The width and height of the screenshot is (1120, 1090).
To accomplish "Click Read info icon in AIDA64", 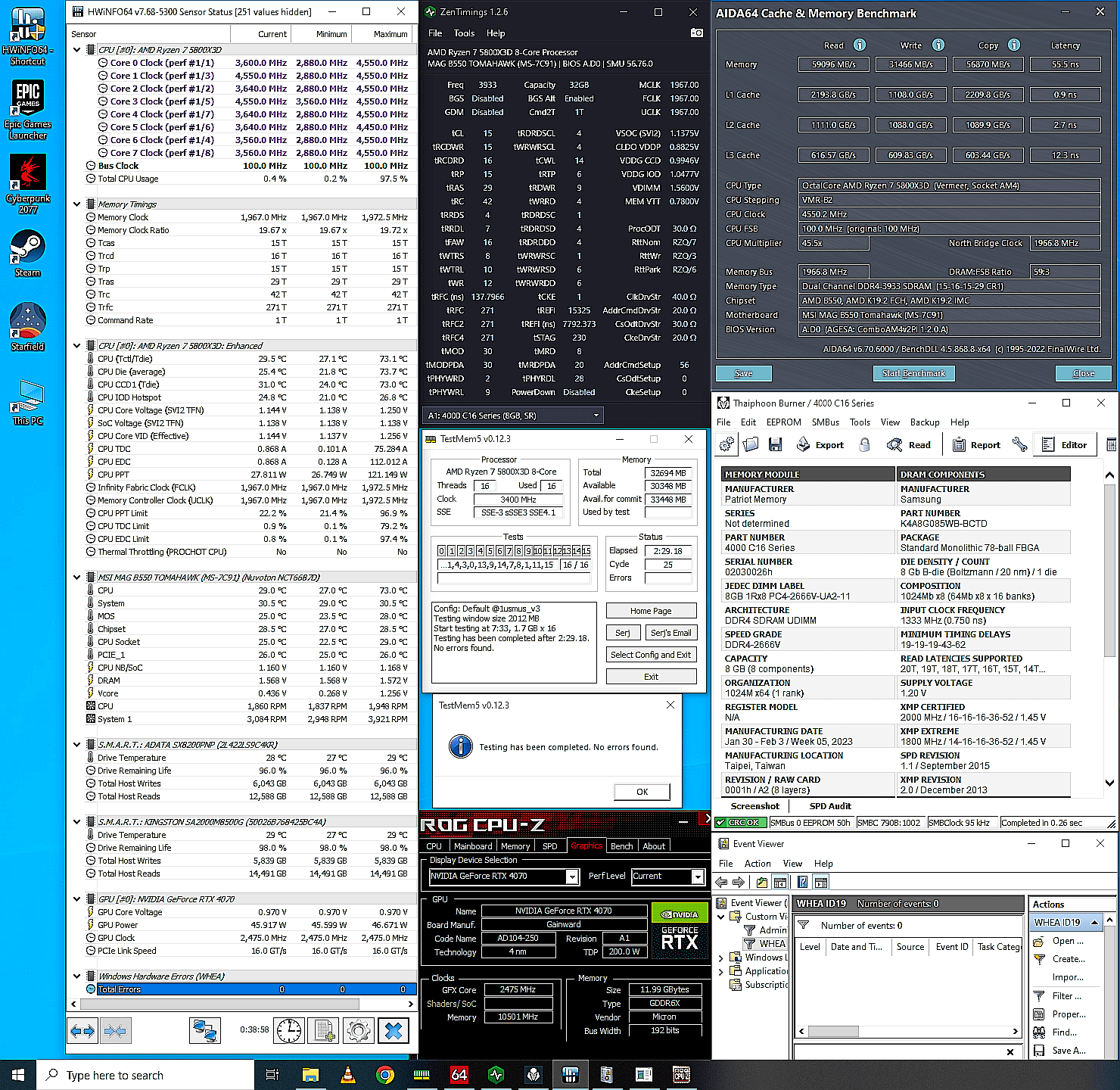I will click(860, 45).
